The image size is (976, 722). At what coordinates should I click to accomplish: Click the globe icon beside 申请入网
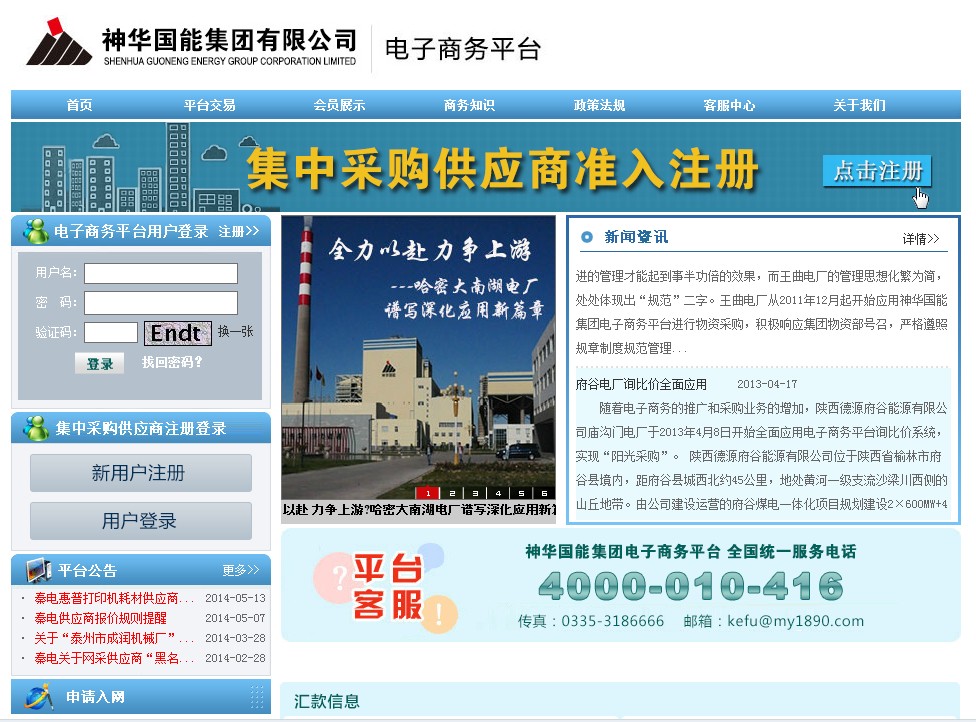tap(39, 696)
